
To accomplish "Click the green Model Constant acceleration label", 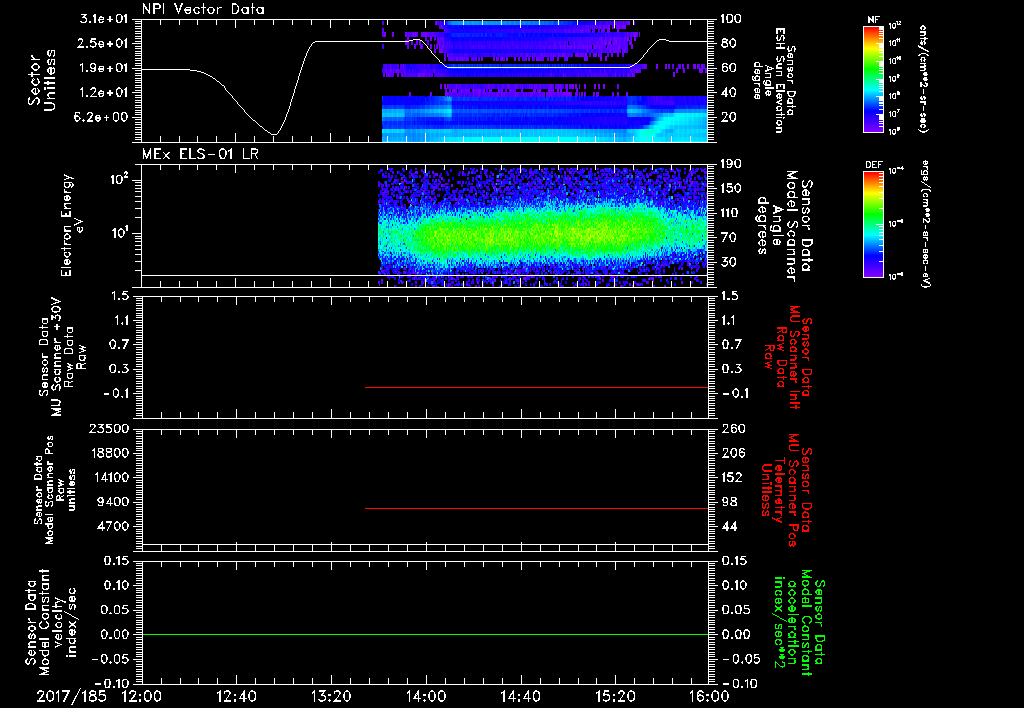I will pyautogui.click(x=799, y=620).
